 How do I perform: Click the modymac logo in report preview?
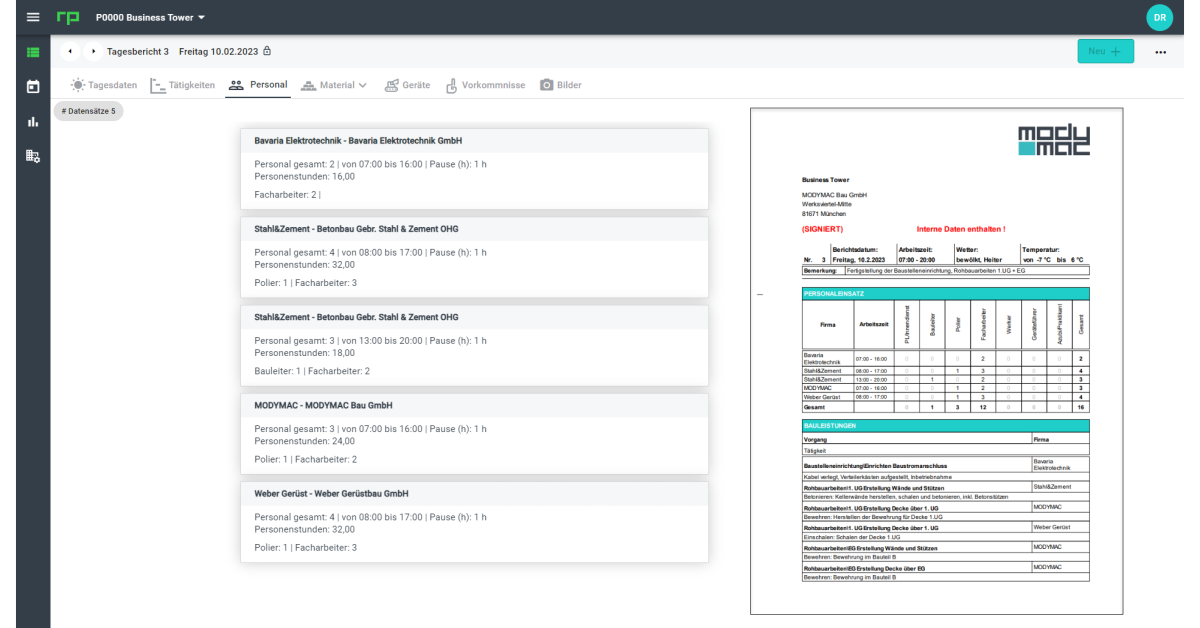(x=1053, y=141)
